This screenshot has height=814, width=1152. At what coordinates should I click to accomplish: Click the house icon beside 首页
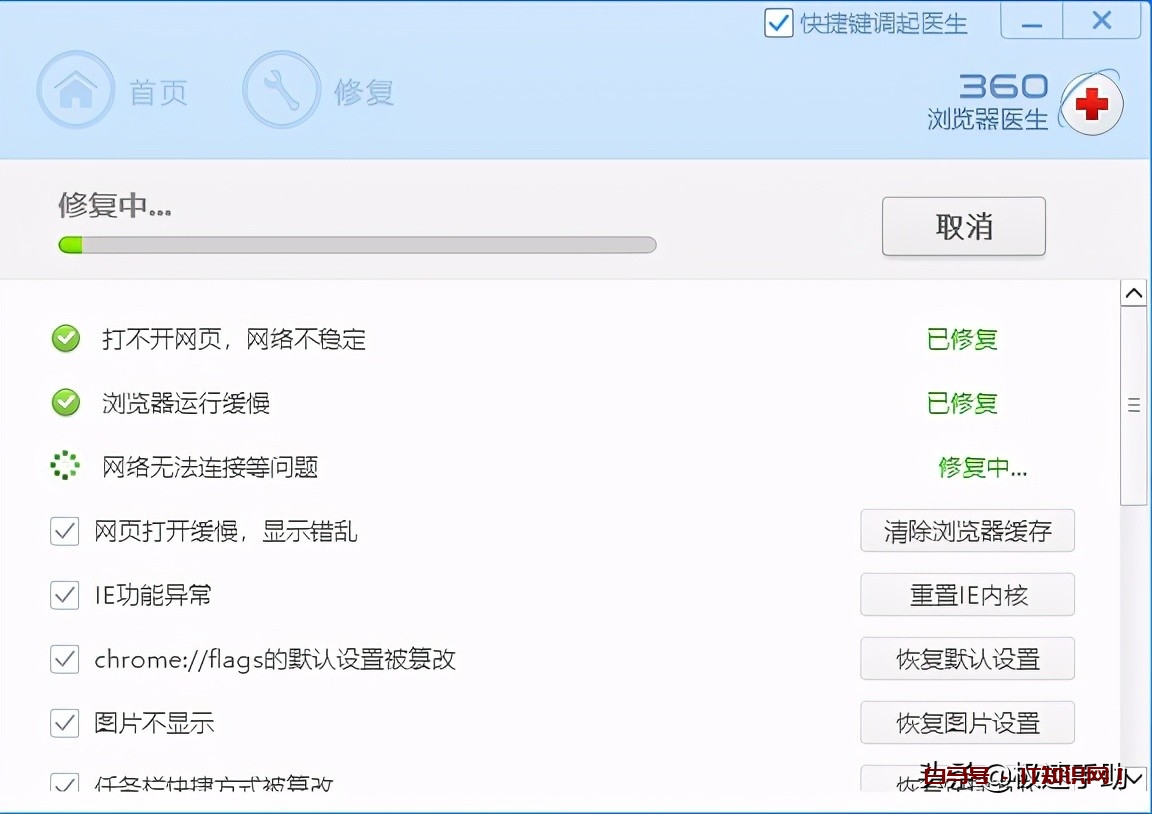76,89
